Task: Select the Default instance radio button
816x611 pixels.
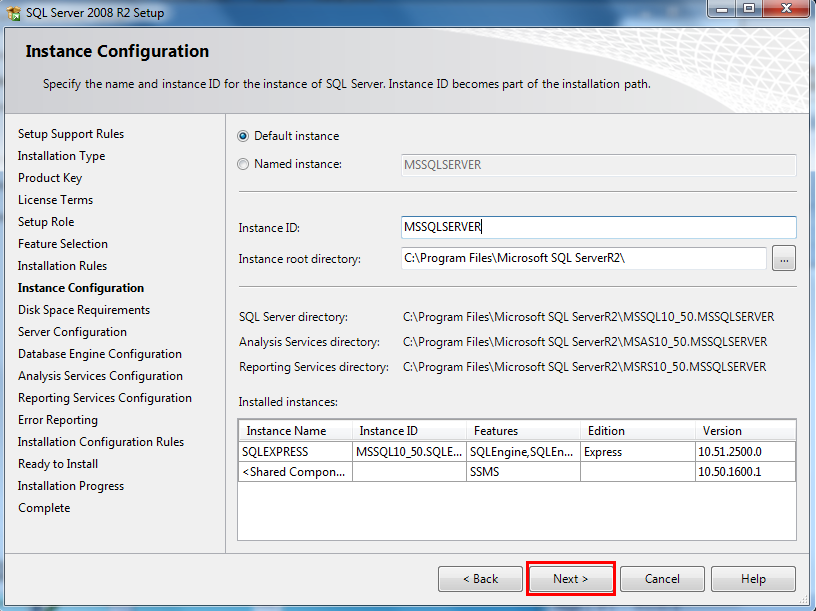Action: pyautogui.click(x=243, y=136)
